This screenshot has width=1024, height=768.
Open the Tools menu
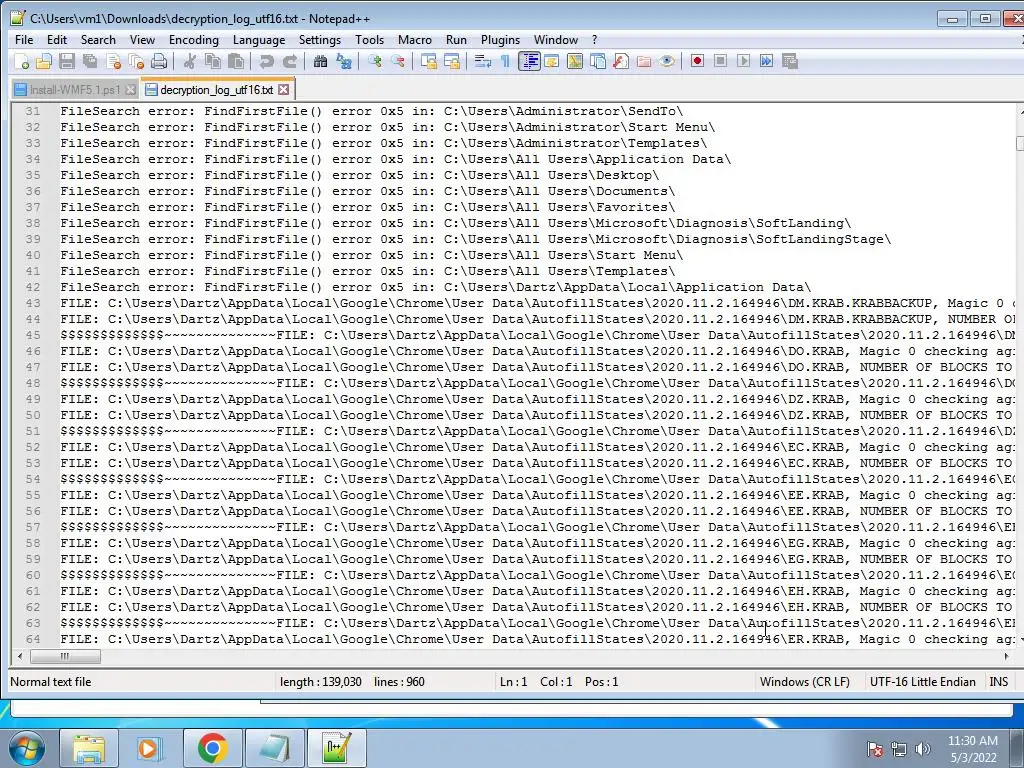[x=369, y=40]
